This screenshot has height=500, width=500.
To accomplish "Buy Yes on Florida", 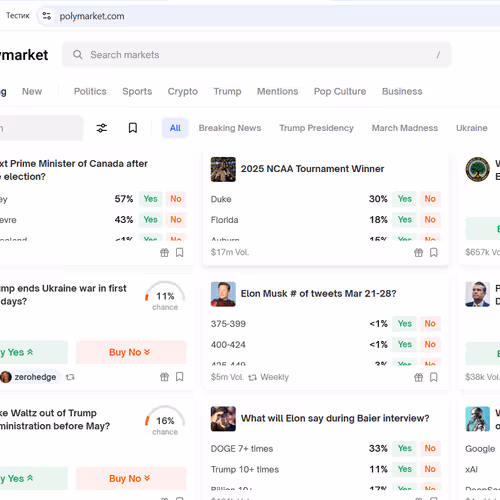I will (x=404, y=220).
